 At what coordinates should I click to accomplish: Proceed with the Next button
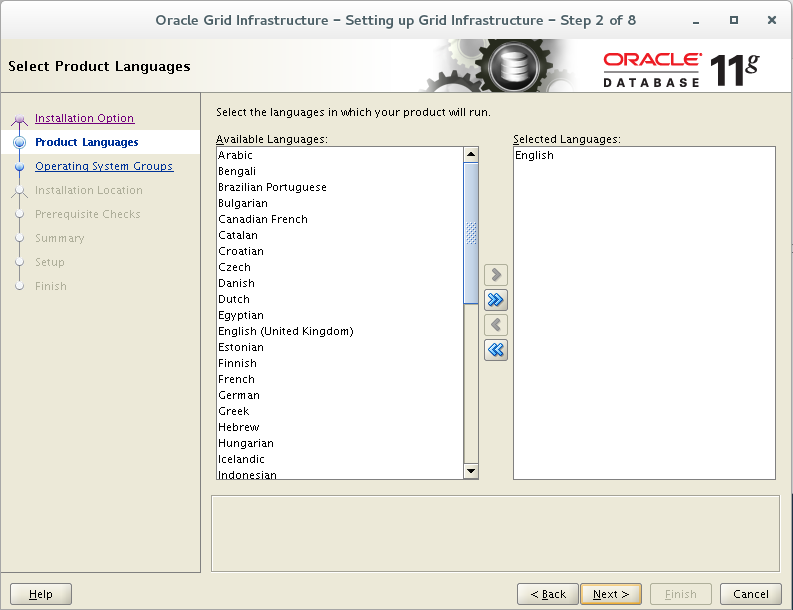(611, 594)
